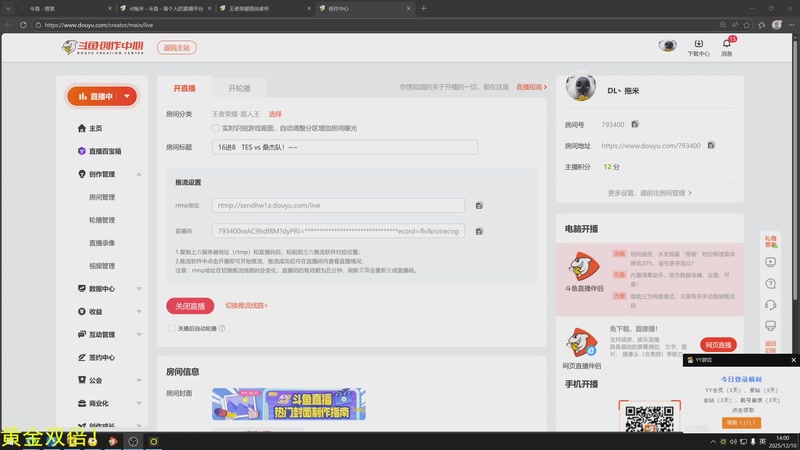Image resolution: width=800 pixels, height=450 pixels.
Task: Open 直播录像 in the sidebar
Action: click(x=102, y=243)
